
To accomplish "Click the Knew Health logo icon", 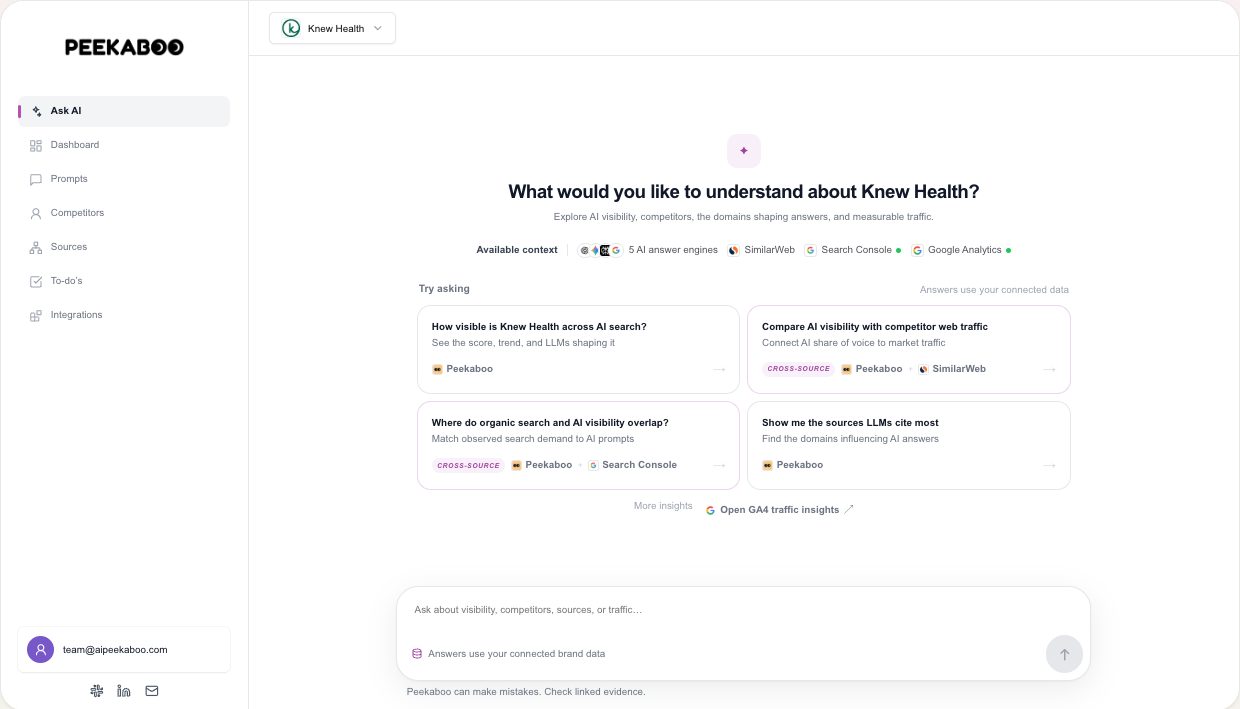I will 291,28.
